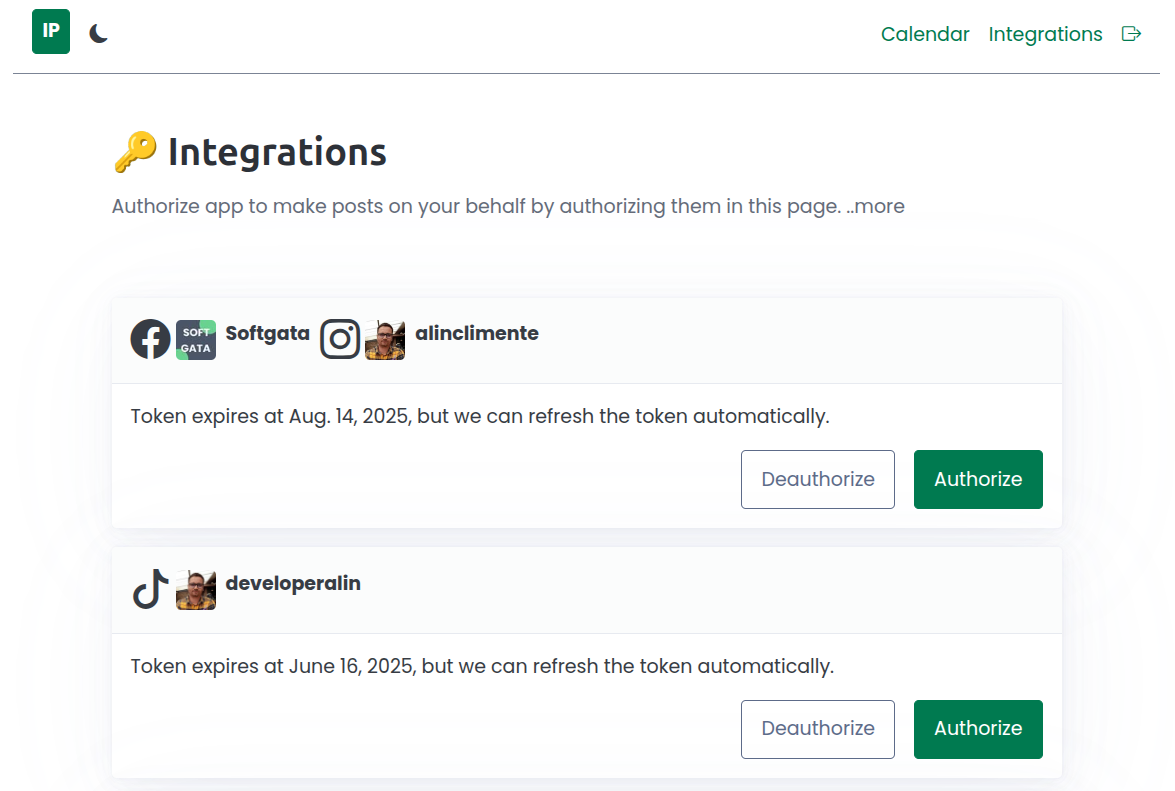This screenshot has height=791, width=1175.
Task: Click the Integrations page heading
Action: click(277, 152)
